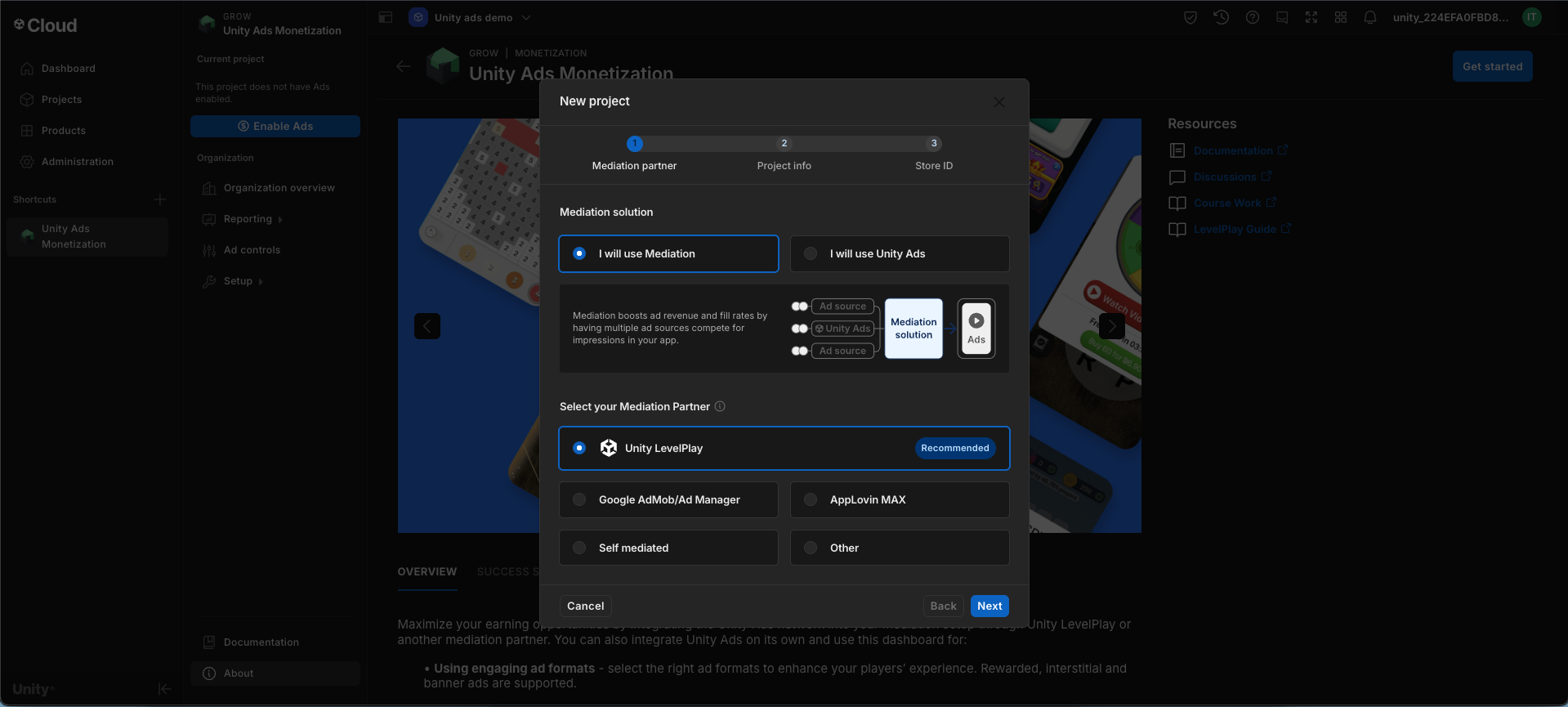
Task: Toggle the sidebar panel icon in the top bar
Action: click(386, 17)
